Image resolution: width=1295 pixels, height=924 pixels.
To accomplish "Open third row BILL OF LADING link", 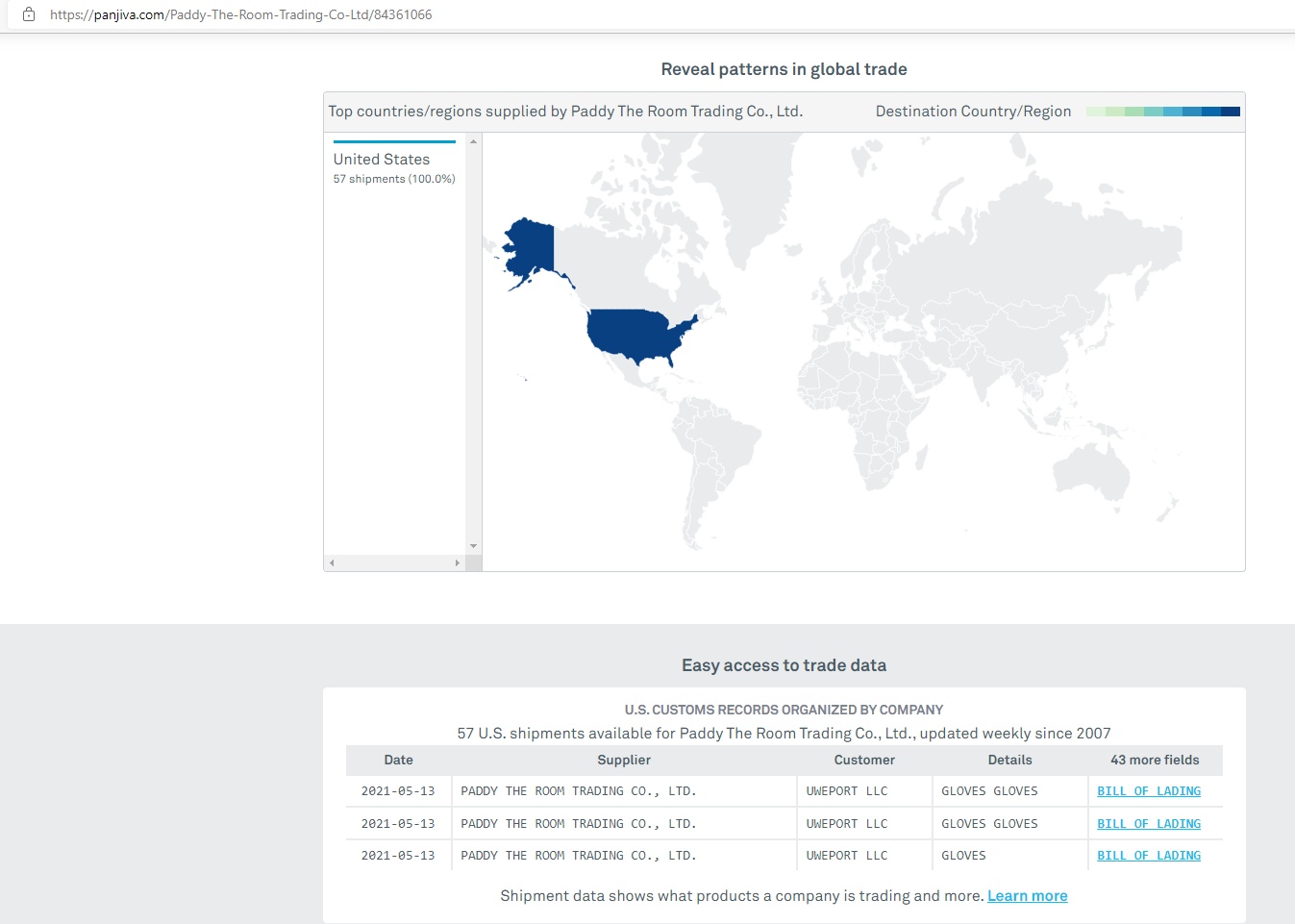I will pyautogui.click(x=1149, y=856).
